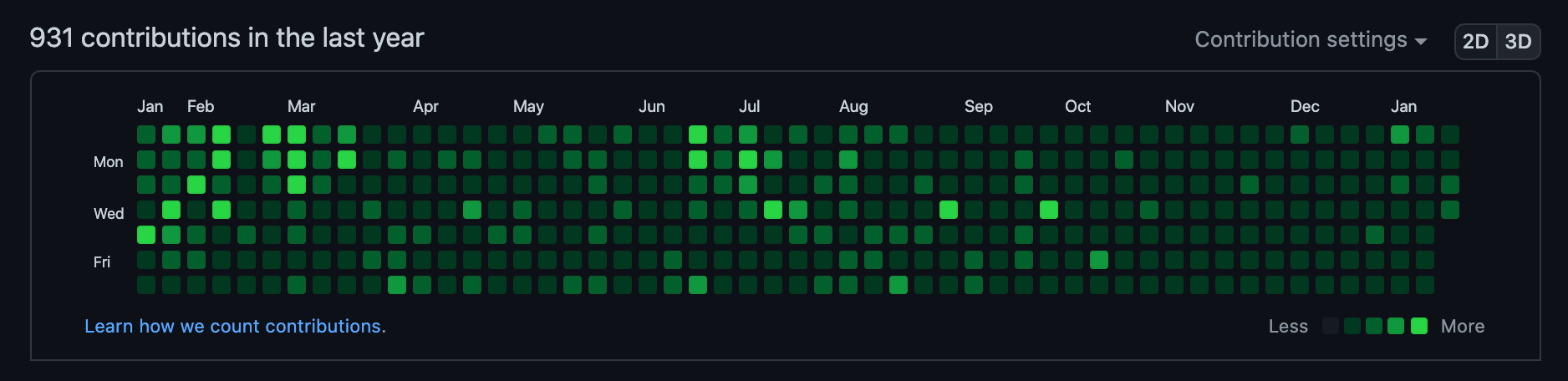Image resolution: width=1568 pixels, height=381 pixels.
Task: Click the Sep month label
Action: [978, 106]
